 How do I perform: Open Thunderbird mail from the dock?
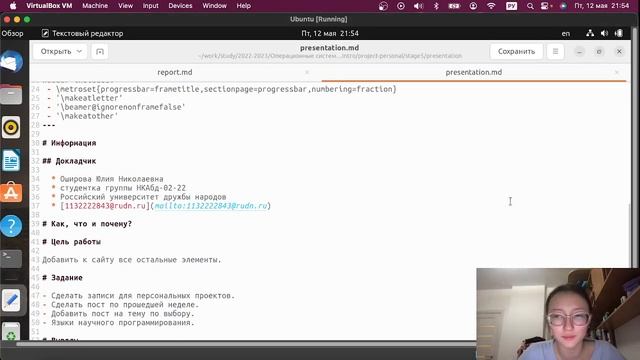coord(11,62)
